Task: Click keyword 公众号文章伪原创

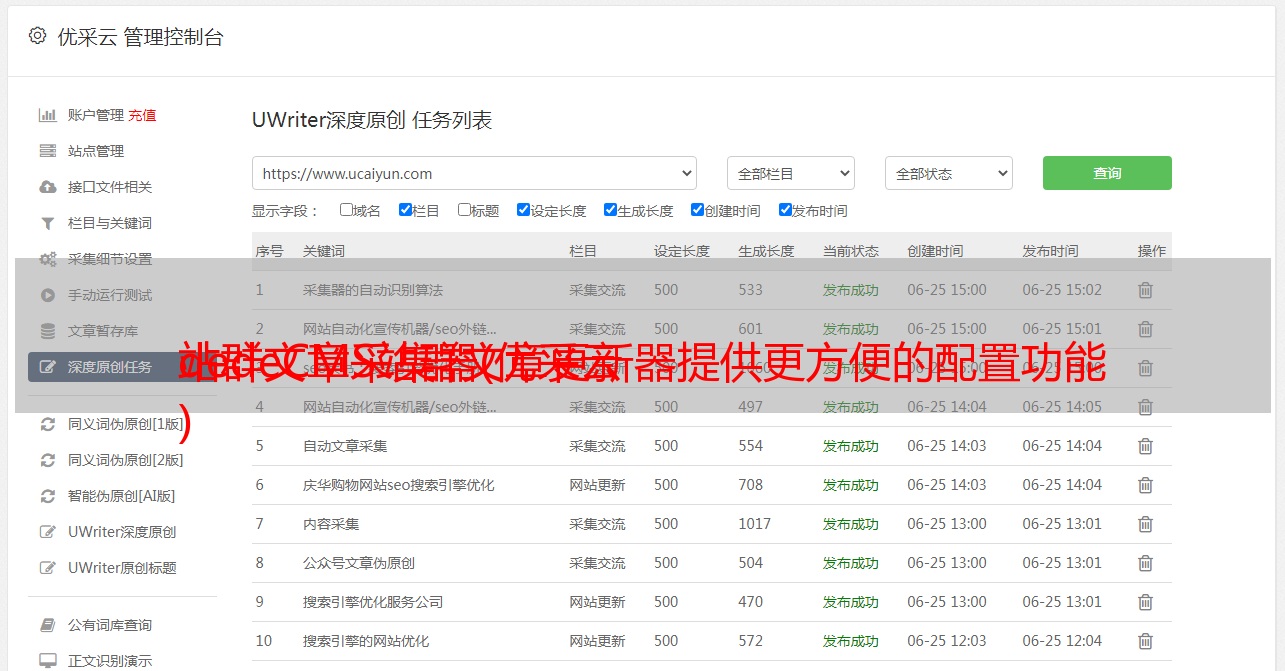Action: click(359, 563)
